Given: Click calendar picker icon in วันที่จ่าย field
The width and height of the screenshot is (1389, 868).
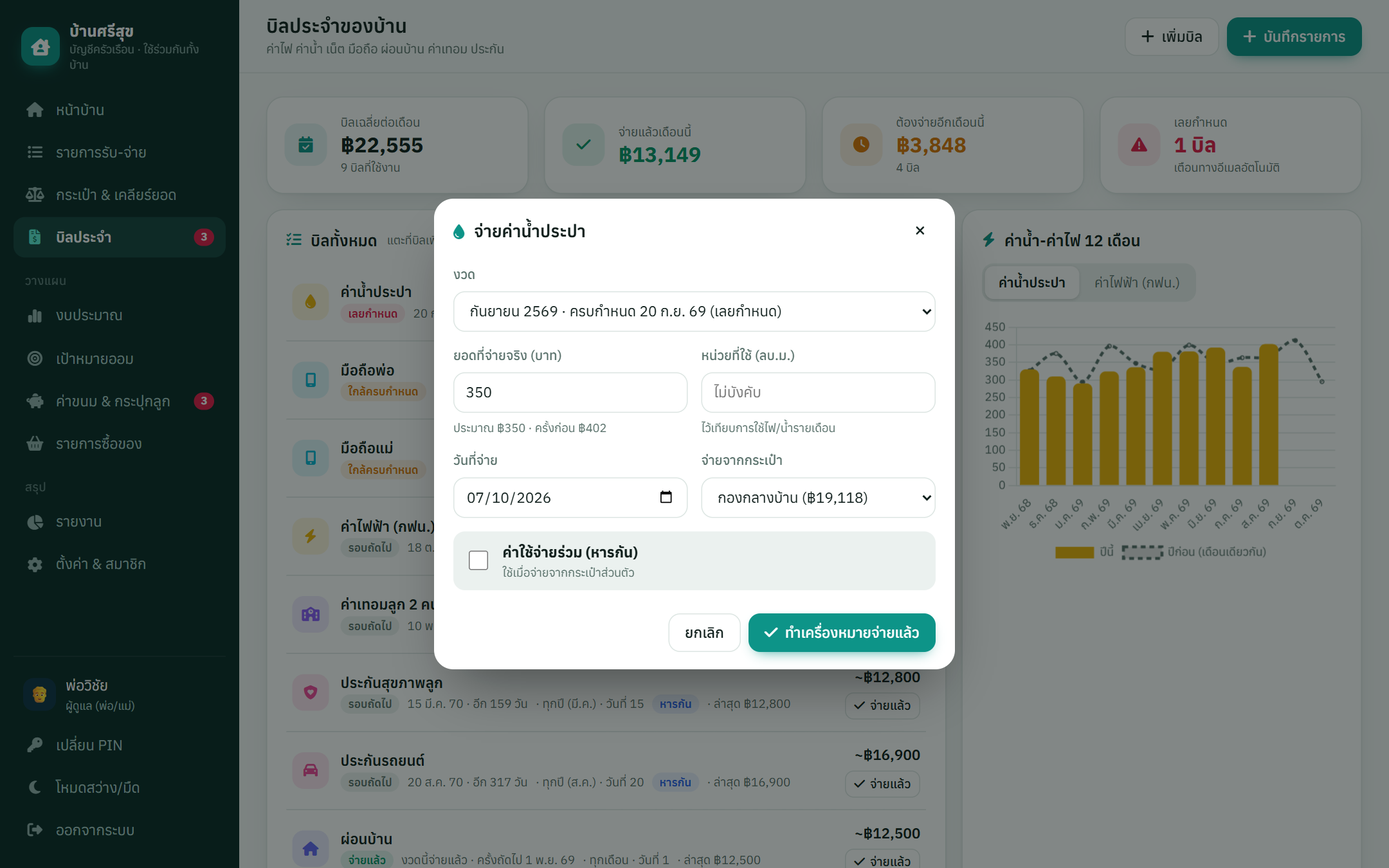Looking at the screenshot, I should tap(666, 497).
